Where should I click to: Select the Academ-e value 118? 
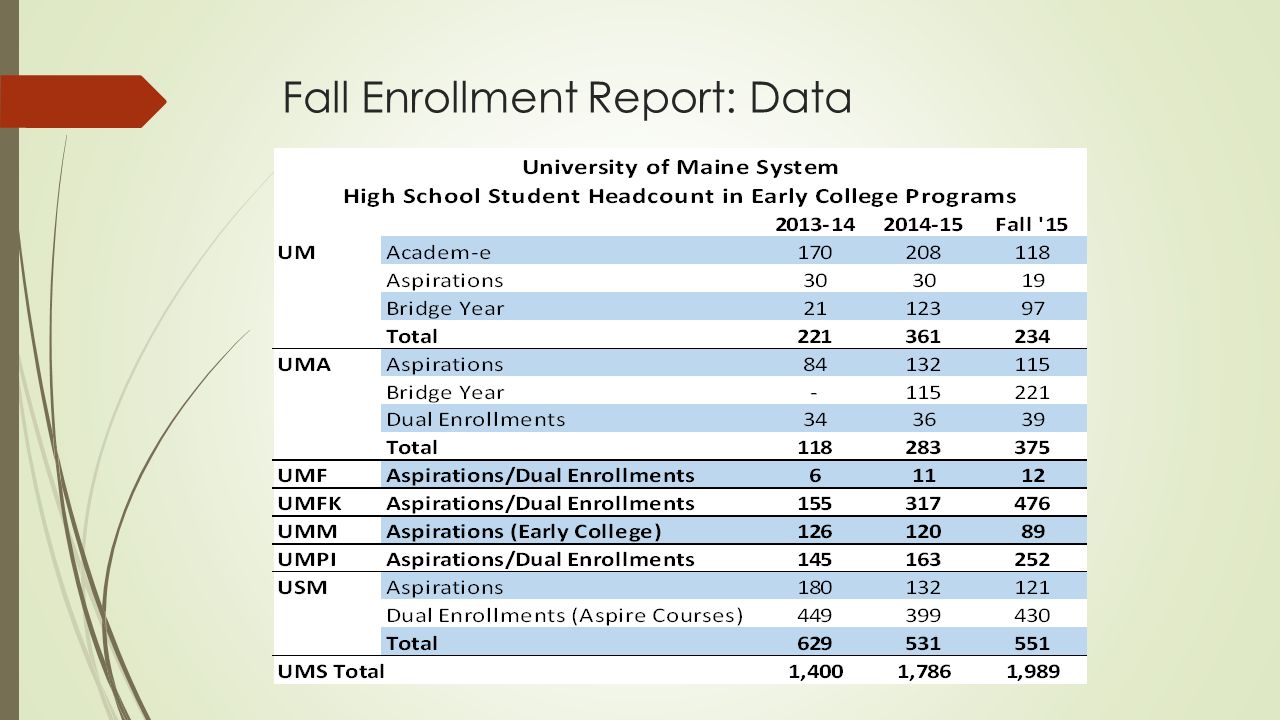(x=1030, y=252)
